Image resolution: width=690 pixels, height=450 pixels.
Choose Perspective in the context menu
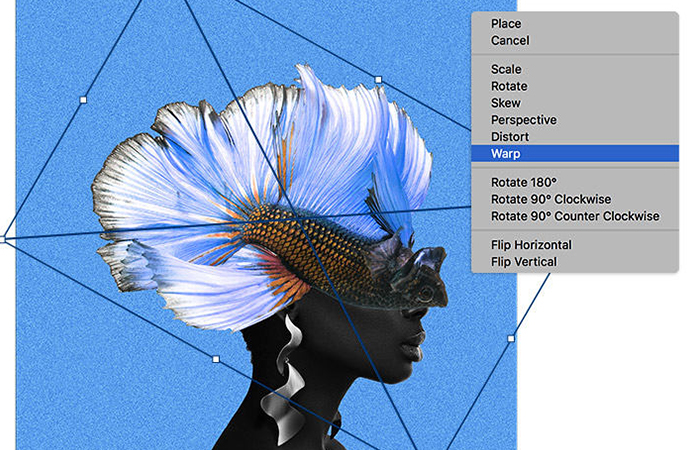(575, 120)
